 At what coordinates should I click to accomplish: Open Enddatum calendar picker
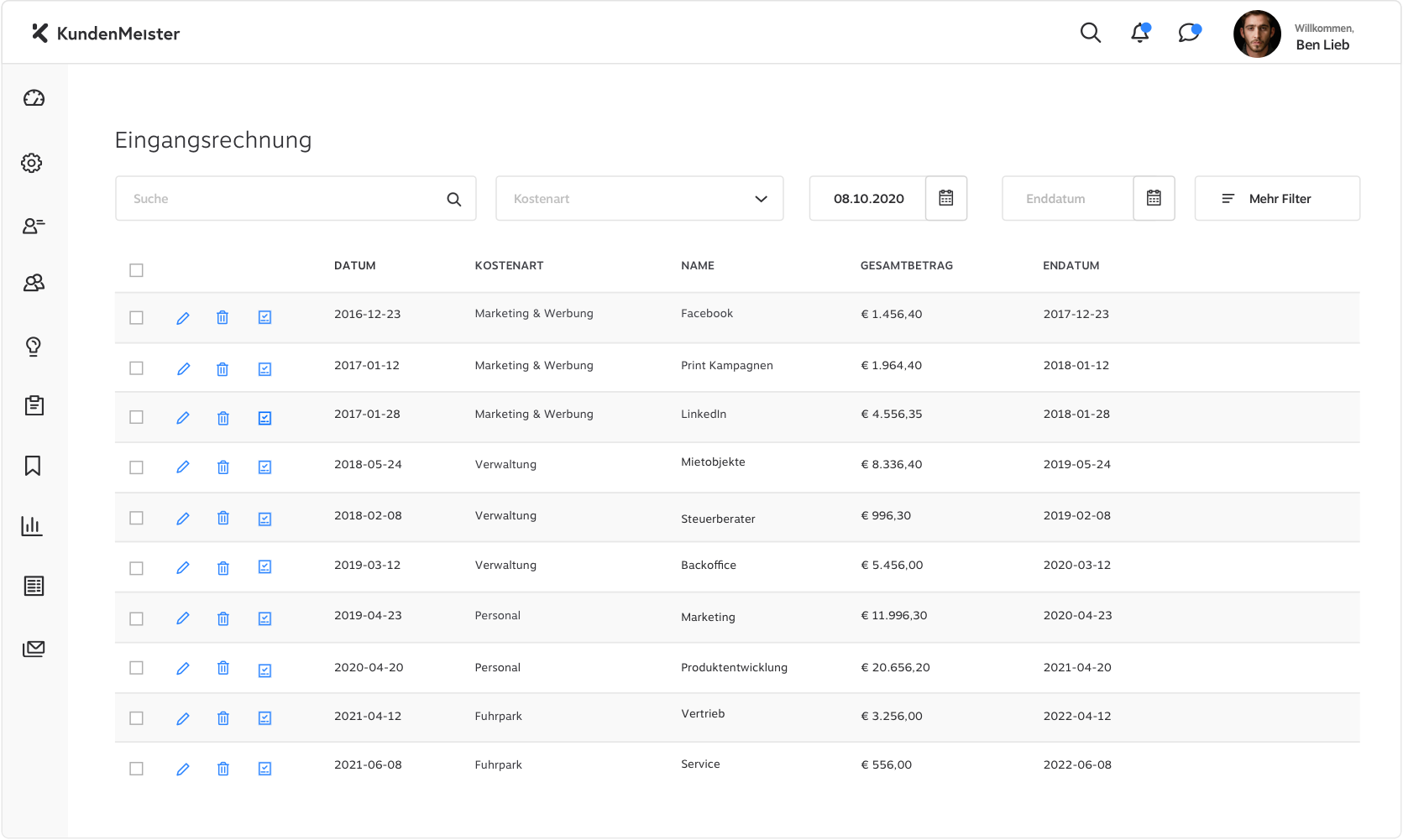1154,198
